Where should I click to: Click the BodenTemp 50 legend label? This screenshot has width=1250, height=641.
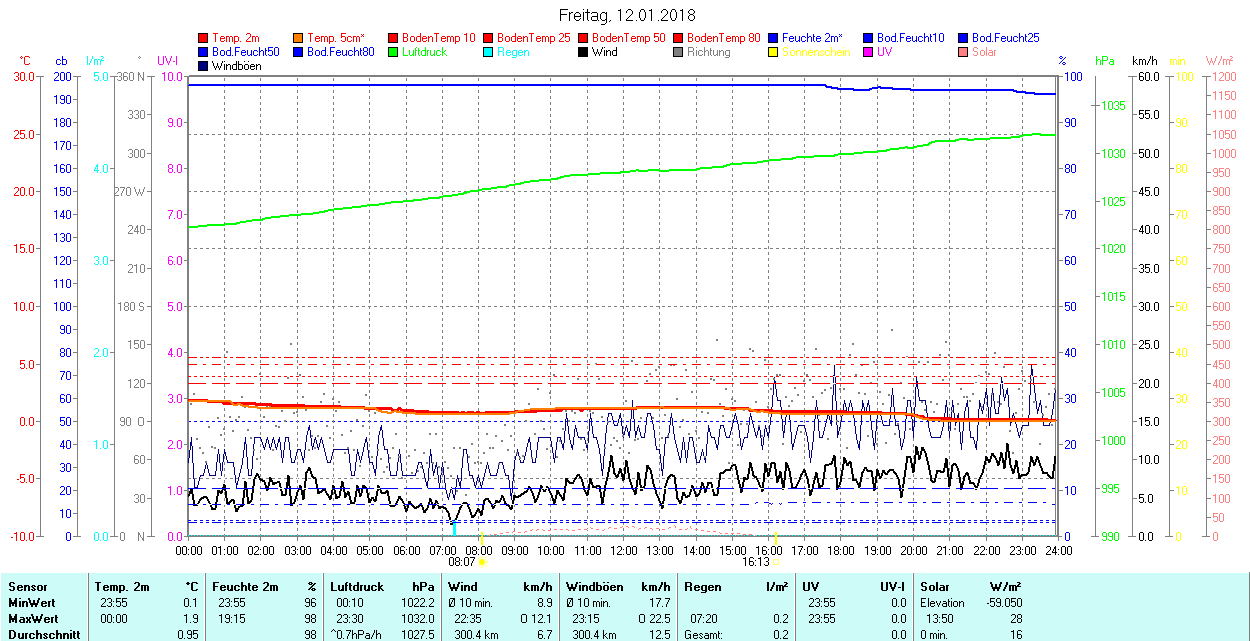pos(628,38)
